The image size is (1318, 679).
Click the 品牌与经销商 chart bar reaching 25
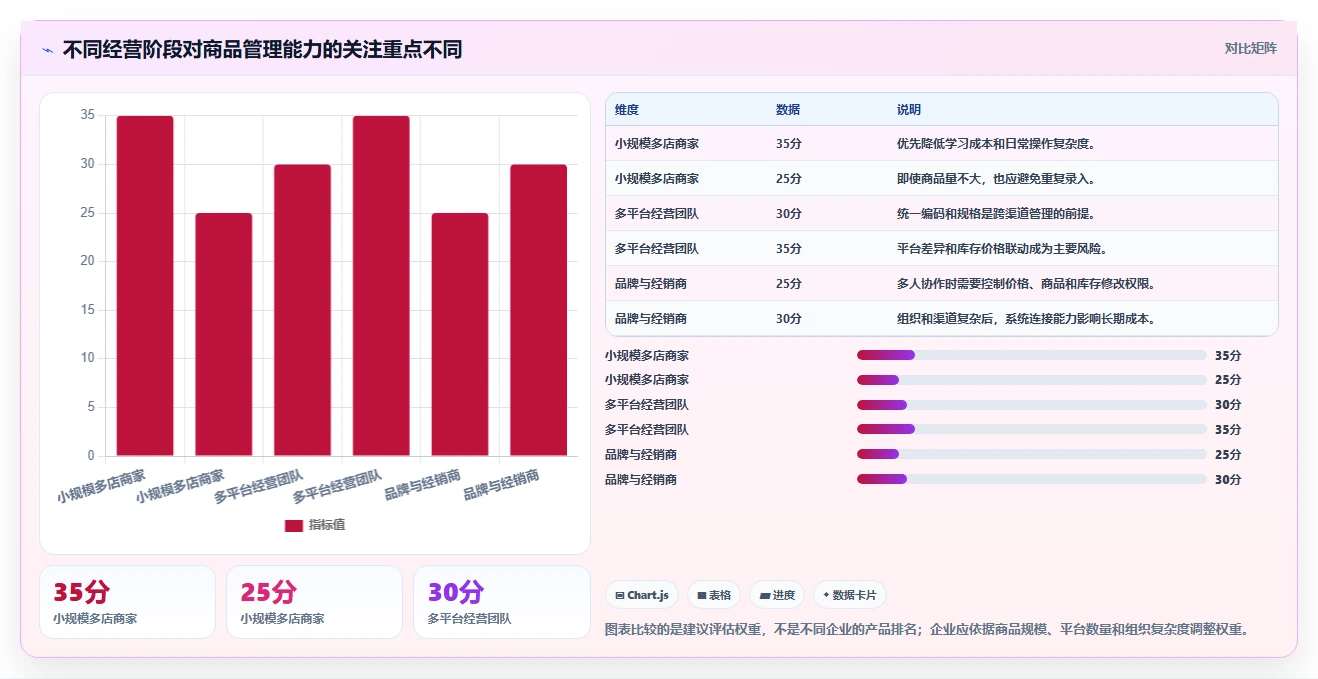click(x=460, y=335)
